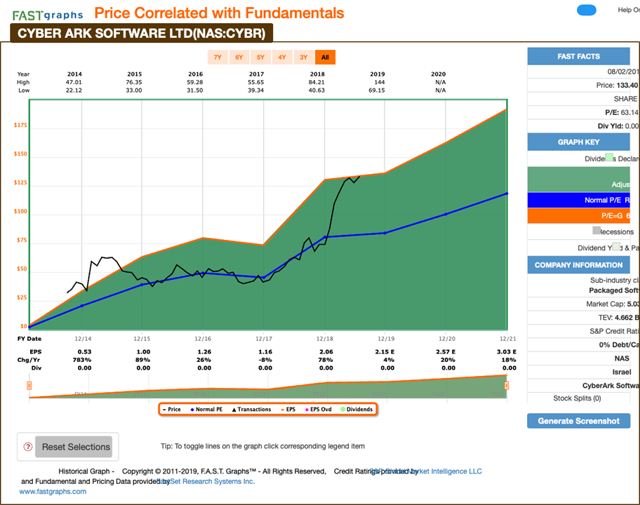Select the 5Y time range tab
Image resolution: width=640 pixels, height=505 pixels.
pos(260,57)
